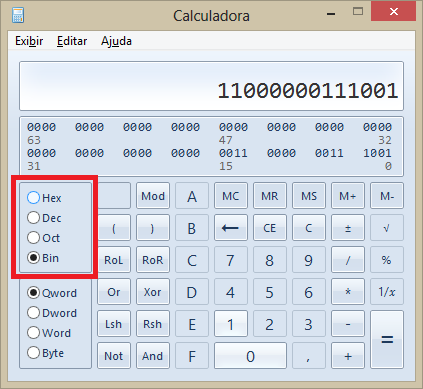Click the multiplication asterisk button
Screen dimensions: 423x389
(x=348, y=292)
